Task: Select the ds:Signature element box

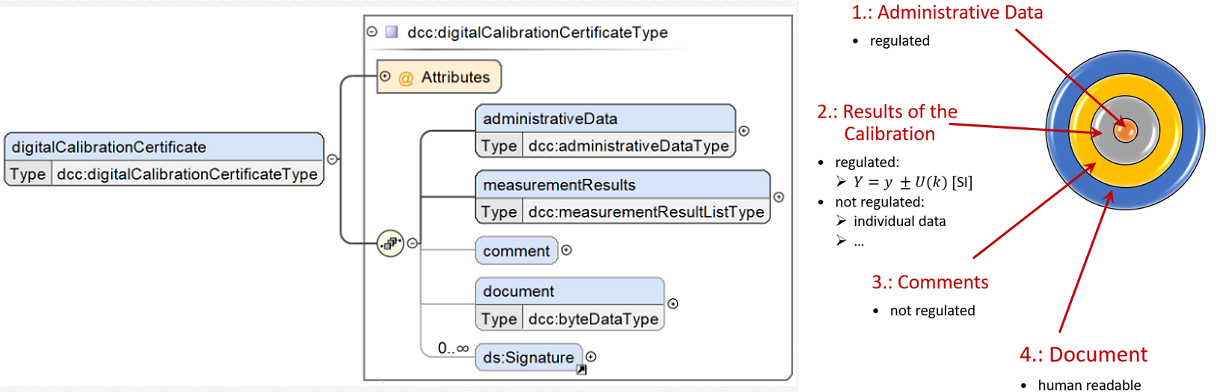Action: click(528, 357)
